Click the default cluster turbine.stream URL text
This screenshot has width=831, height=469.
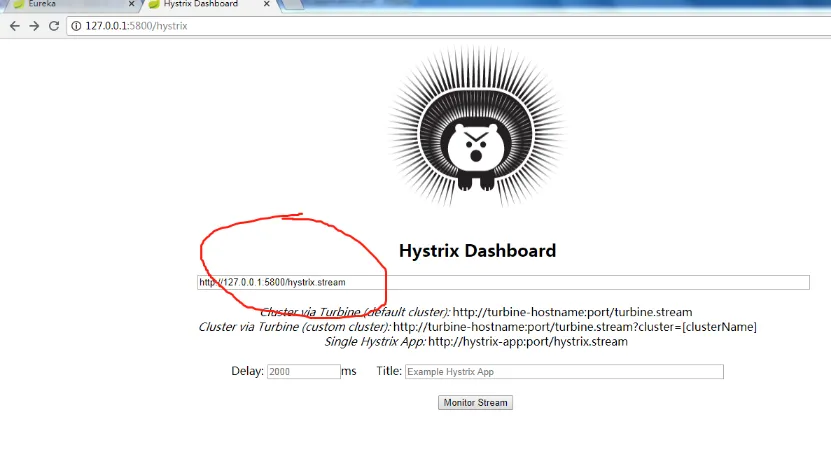point(572,312)
